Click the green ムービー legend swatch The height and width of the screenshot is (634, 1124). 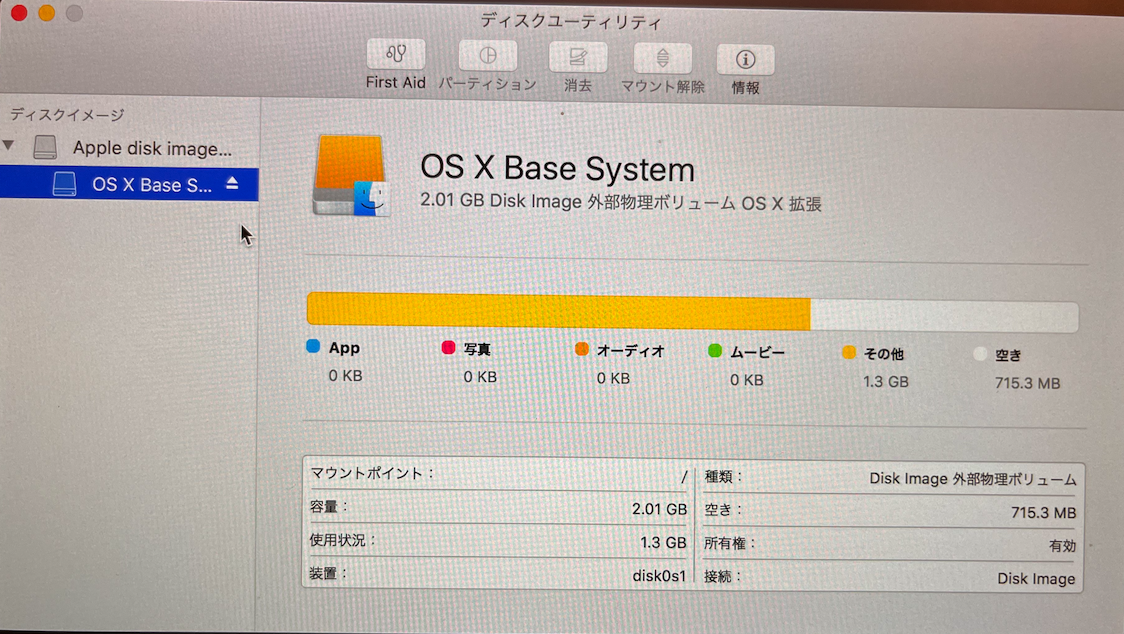(715, 351)
